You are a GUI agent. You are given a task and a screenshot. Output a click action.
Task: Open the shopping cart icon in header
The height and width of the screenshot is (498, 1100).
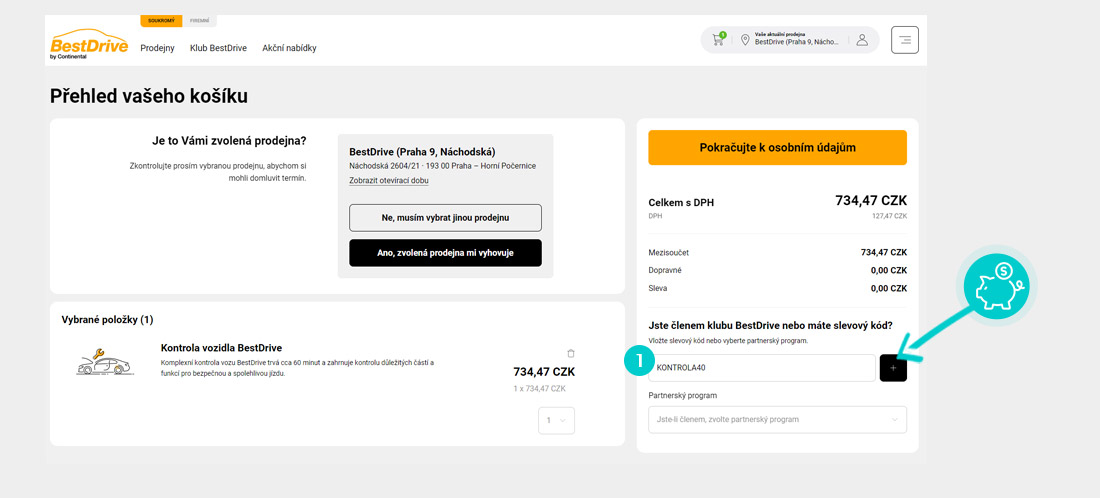(718, 40)
